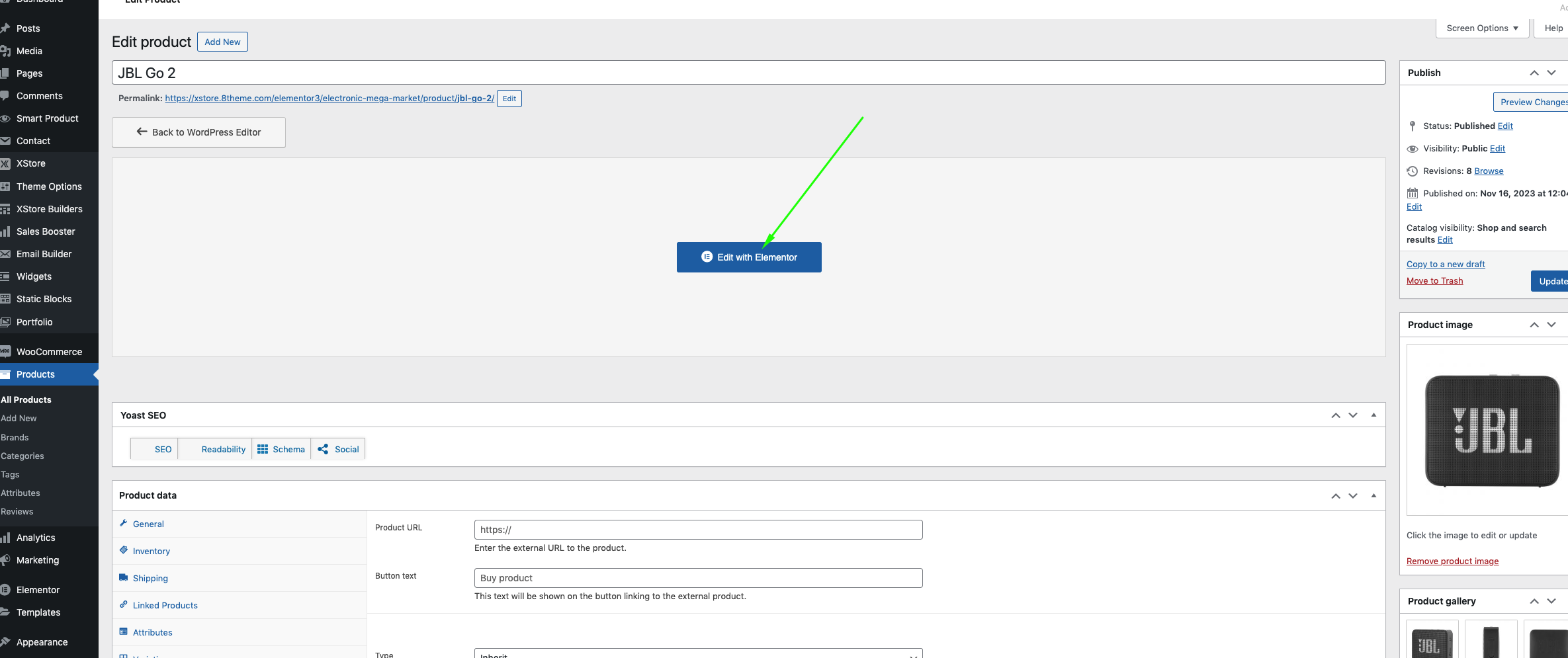The image size is (1568, 658).
Task: Click the Elementor sidebar icon
Action: [5, 590]
